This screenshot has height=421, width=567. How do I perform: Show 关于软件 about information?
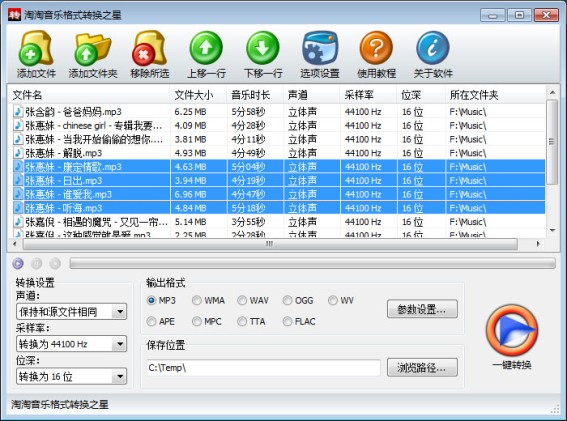[x=433, y=54]
